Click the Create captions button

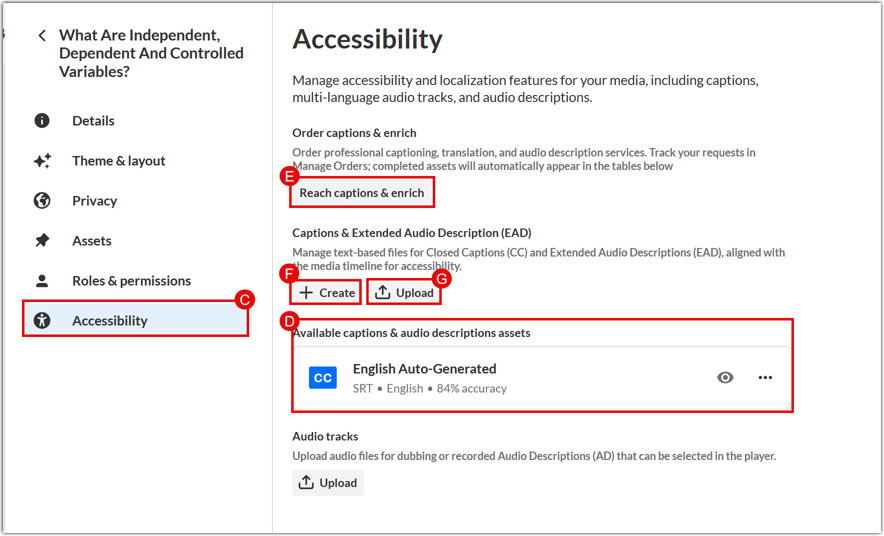326,293
